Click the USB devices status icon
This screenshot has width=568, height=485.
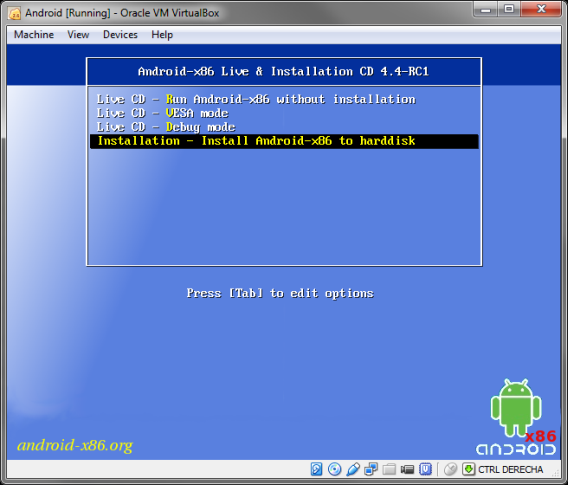coord(353,469)
